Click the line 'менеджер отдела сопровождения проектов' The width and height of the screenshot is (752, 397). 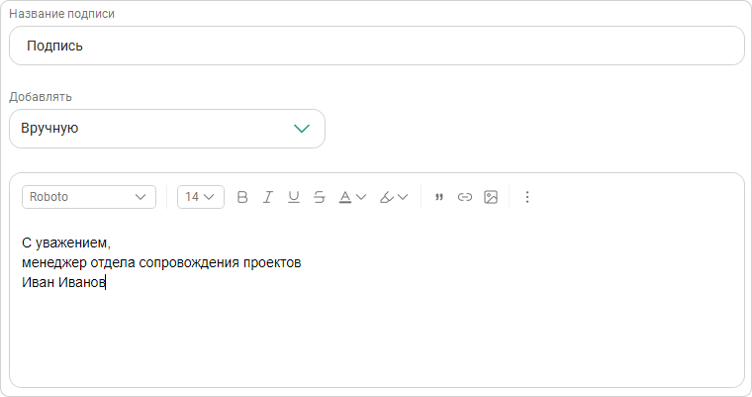(161, 263)
